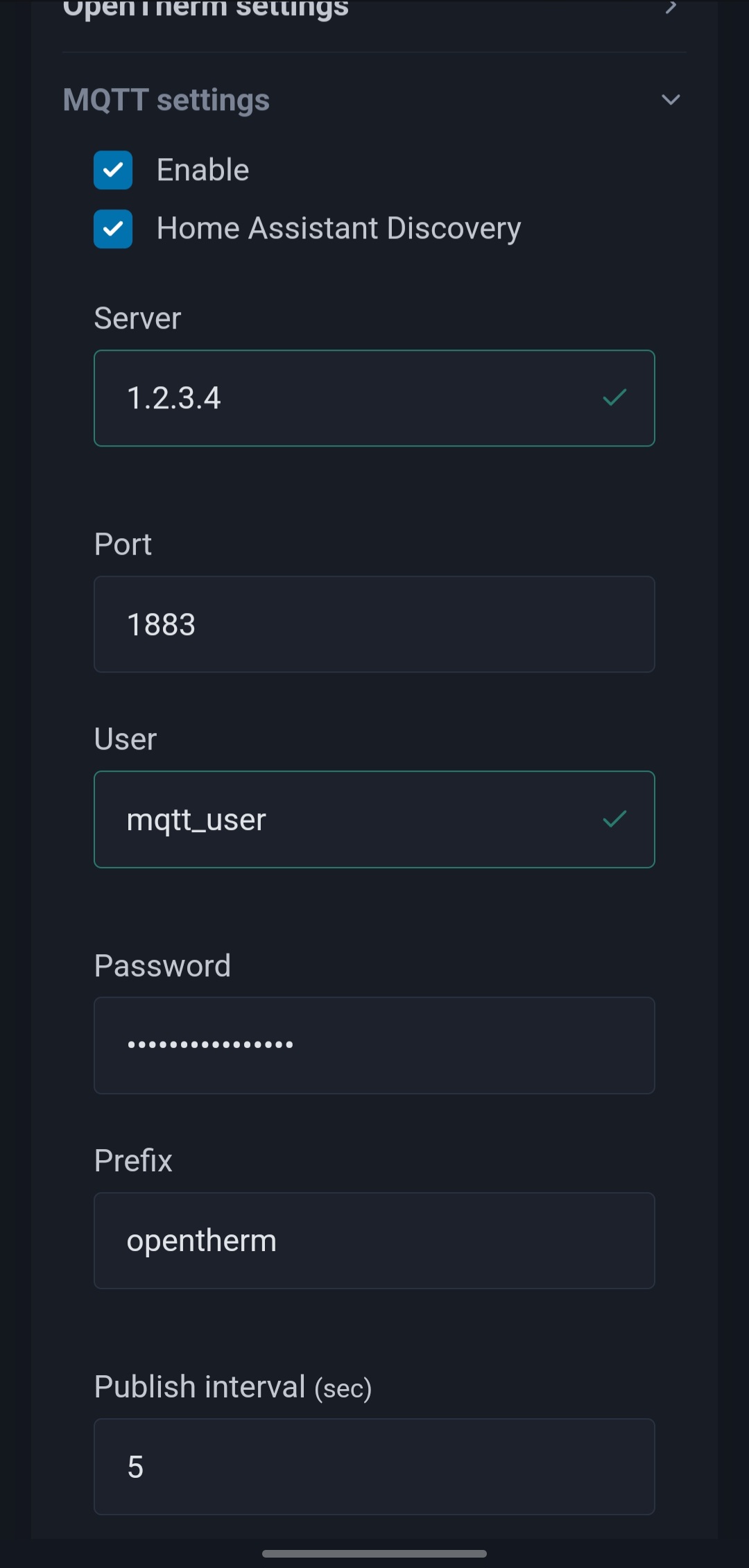The image size is (749, 1568).
Task: Click the chevron next to MQTT settings
Action: pos(670,100)
